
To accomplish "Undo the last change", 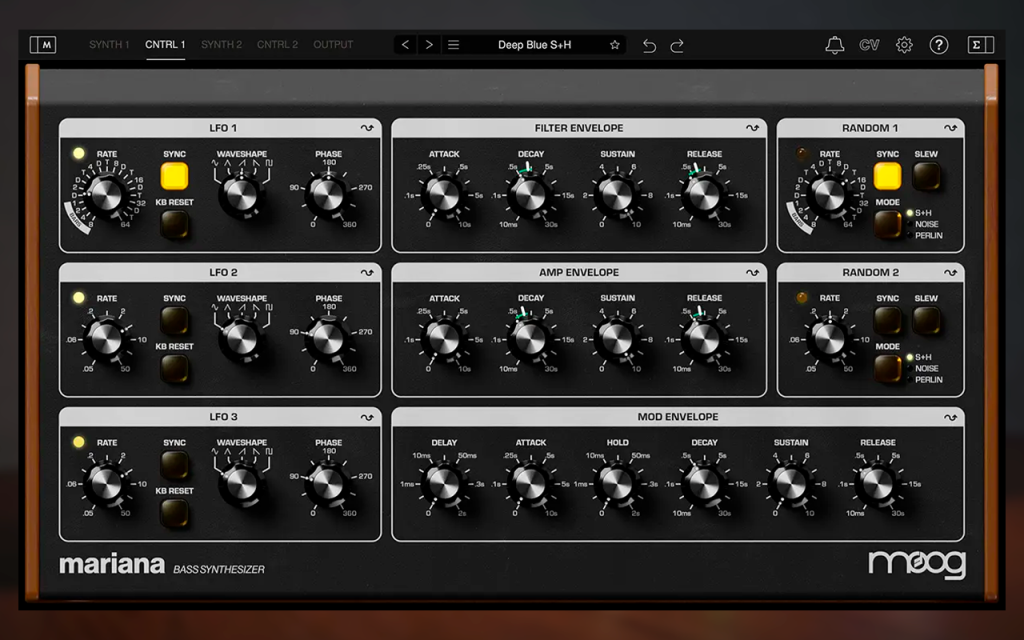I will point(649,45).
